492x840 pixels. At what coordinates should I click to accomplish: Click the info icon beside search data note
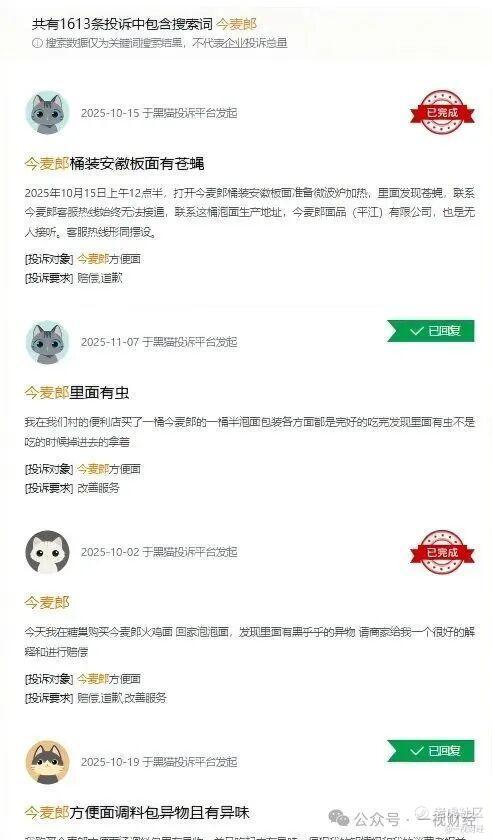(x=37, y=43)
